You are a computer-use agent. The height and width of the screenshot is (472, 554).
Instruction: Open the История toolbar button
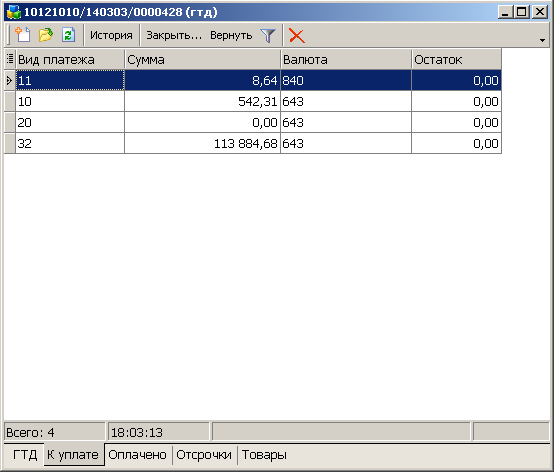pyautogui.click(x=111, y=35)
